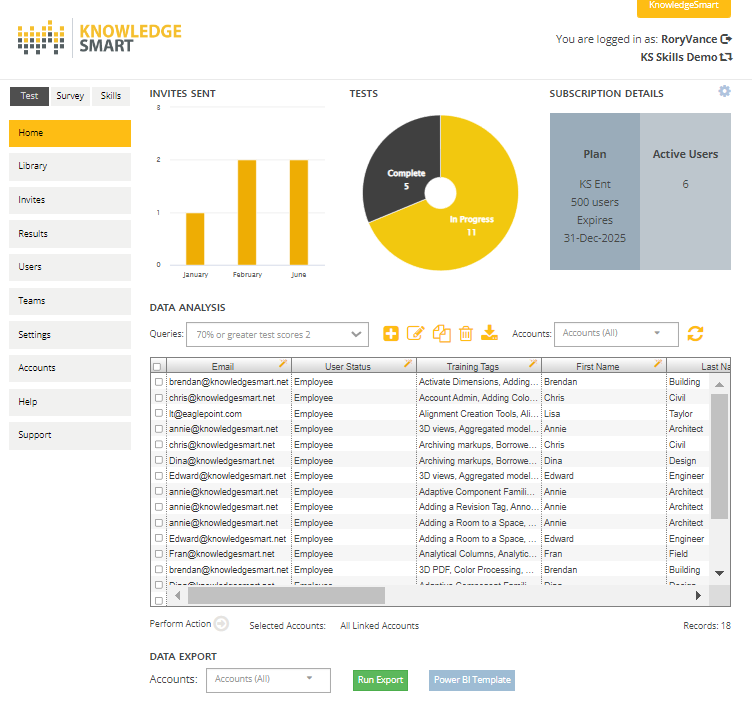The height and width of the screenshot is (708, 752).
Task: Click the table scroll down arrow
Action: click(719, 573)
